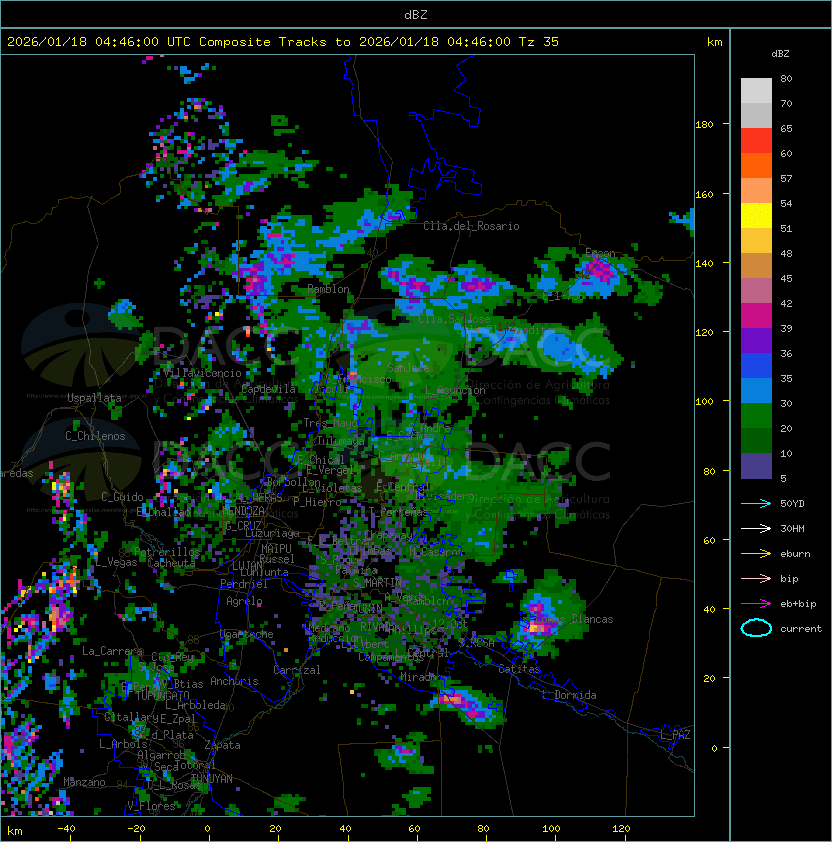Click the 'Zapata' map label

tap(222, 745)
